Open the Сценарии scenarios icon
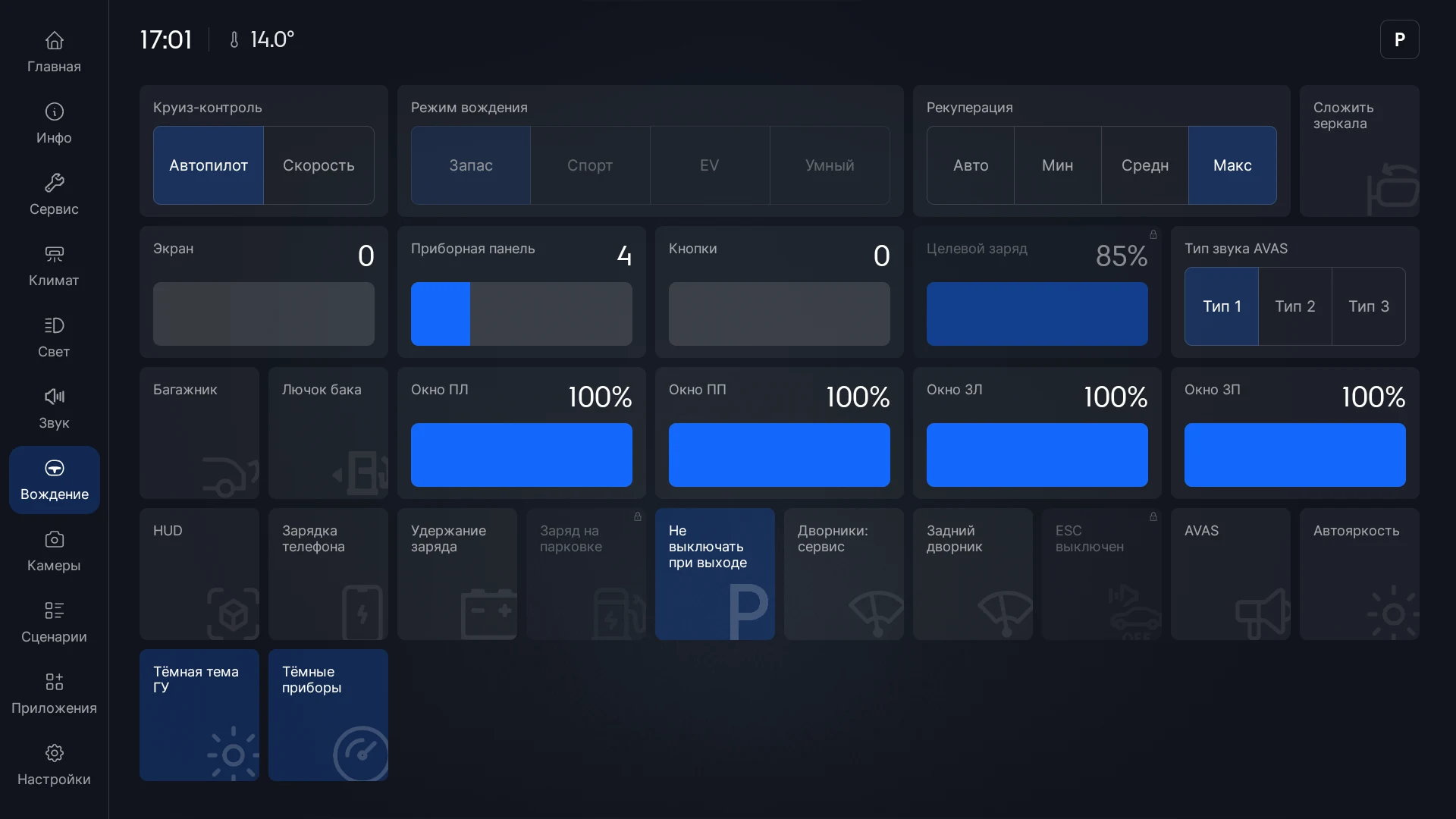 click(54, 610)
